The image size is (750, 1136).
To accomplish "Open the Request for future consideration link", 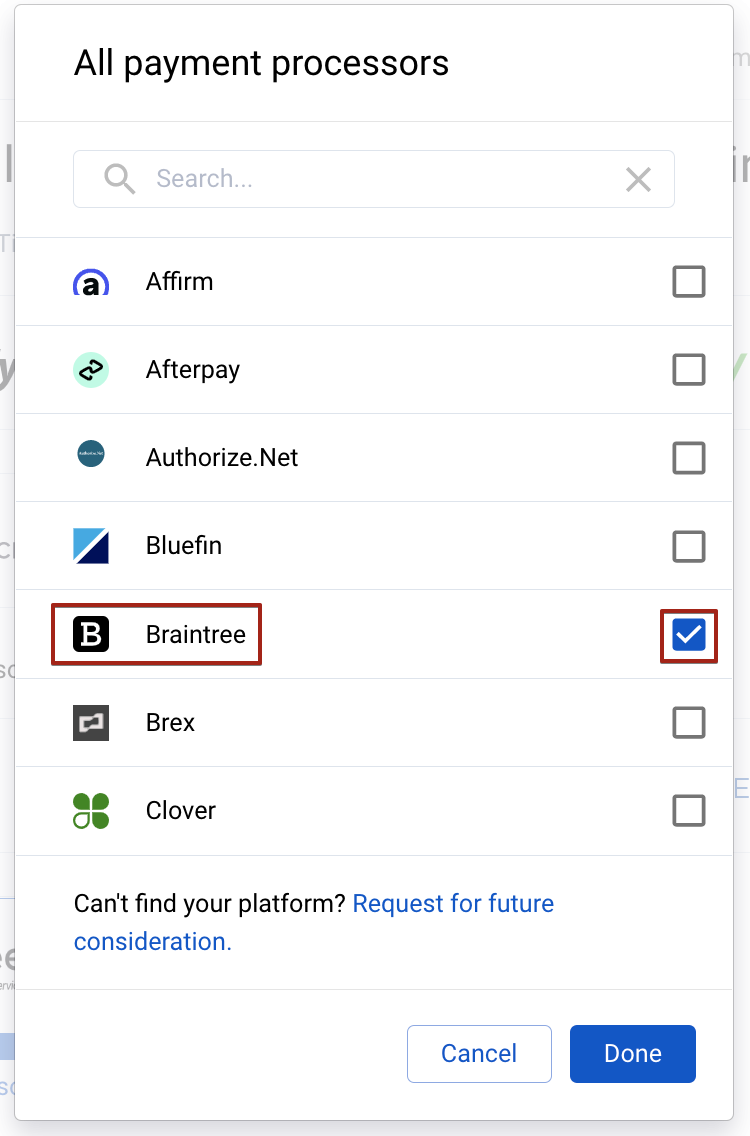I will pyautogui.click(x=452, y=903).
